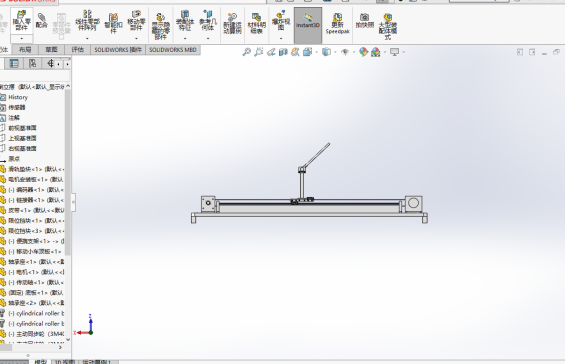Click the 插入零部件 (Insert Components) icon
Viewport: 565px width, 364px height.
22,21
